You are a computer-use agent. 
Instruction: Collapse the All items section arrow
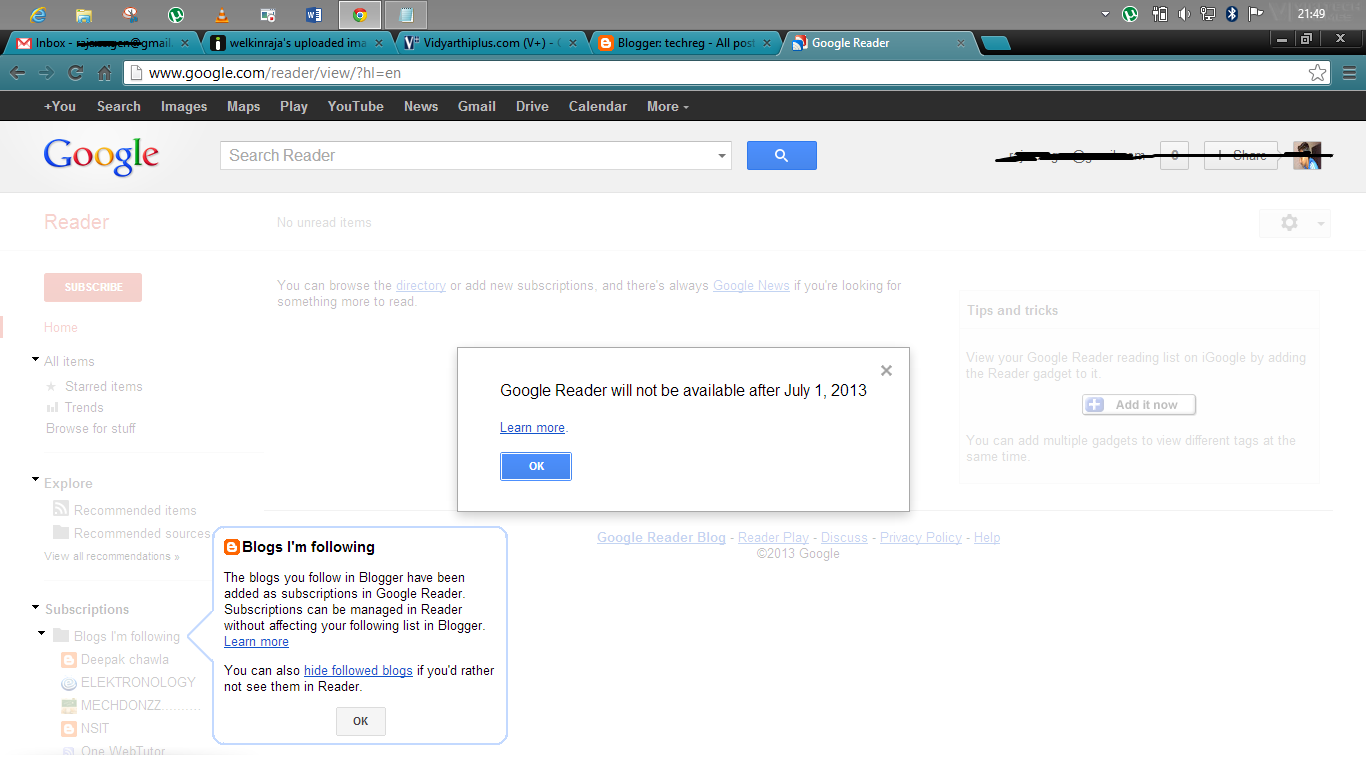click(x=36, y=358)
